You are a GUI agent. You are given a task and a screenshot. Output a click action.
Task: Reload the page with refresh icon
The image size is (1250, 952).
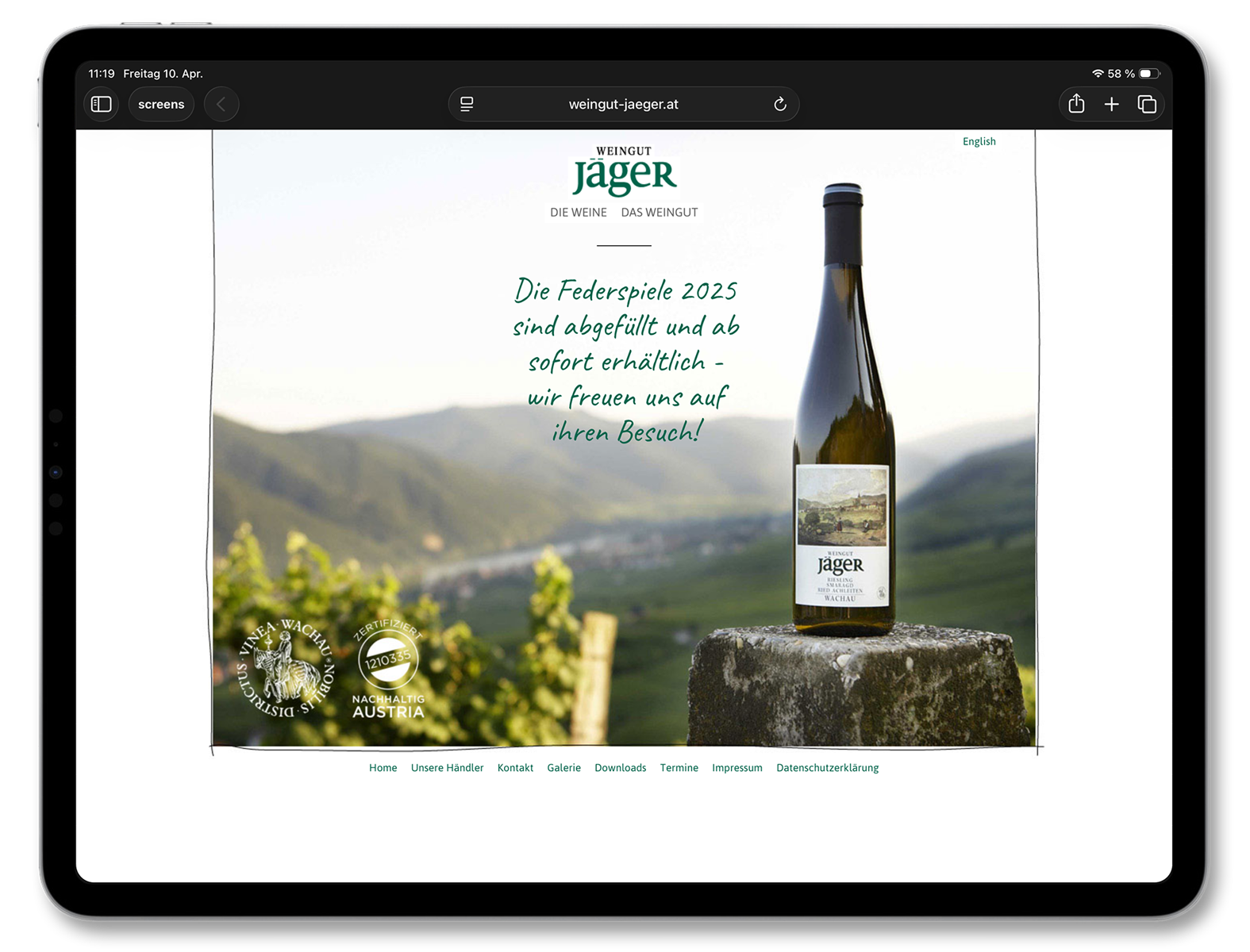tap(779, 104)
